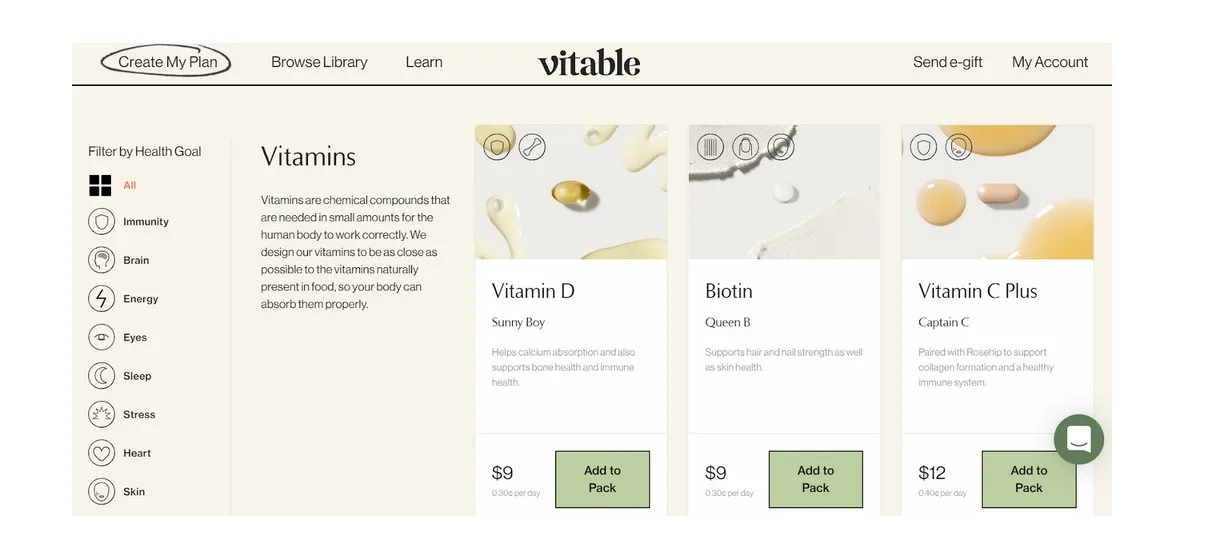Open the Learn menu item
Screen dimensions: 1219x545
pyautogui.click(x=424, y=62)
